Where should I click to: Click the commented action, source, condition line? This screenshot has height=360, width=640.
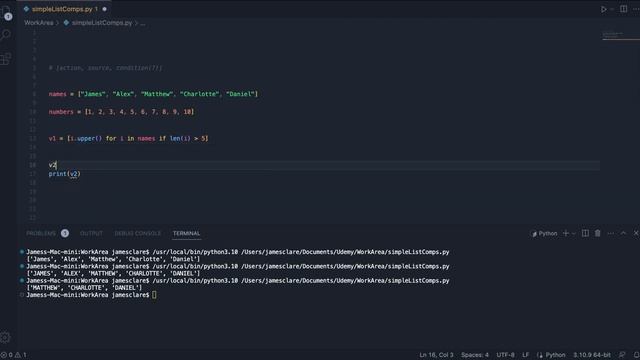pos(105,68)
